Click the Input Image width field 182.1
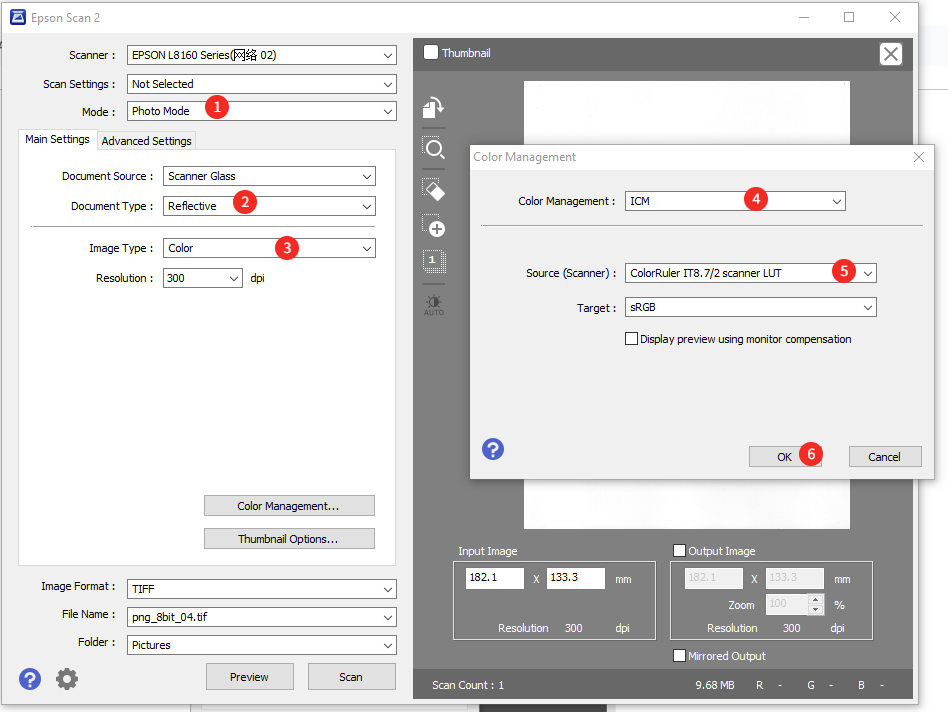This screenshot has width=948, height=712. (495, 578)
